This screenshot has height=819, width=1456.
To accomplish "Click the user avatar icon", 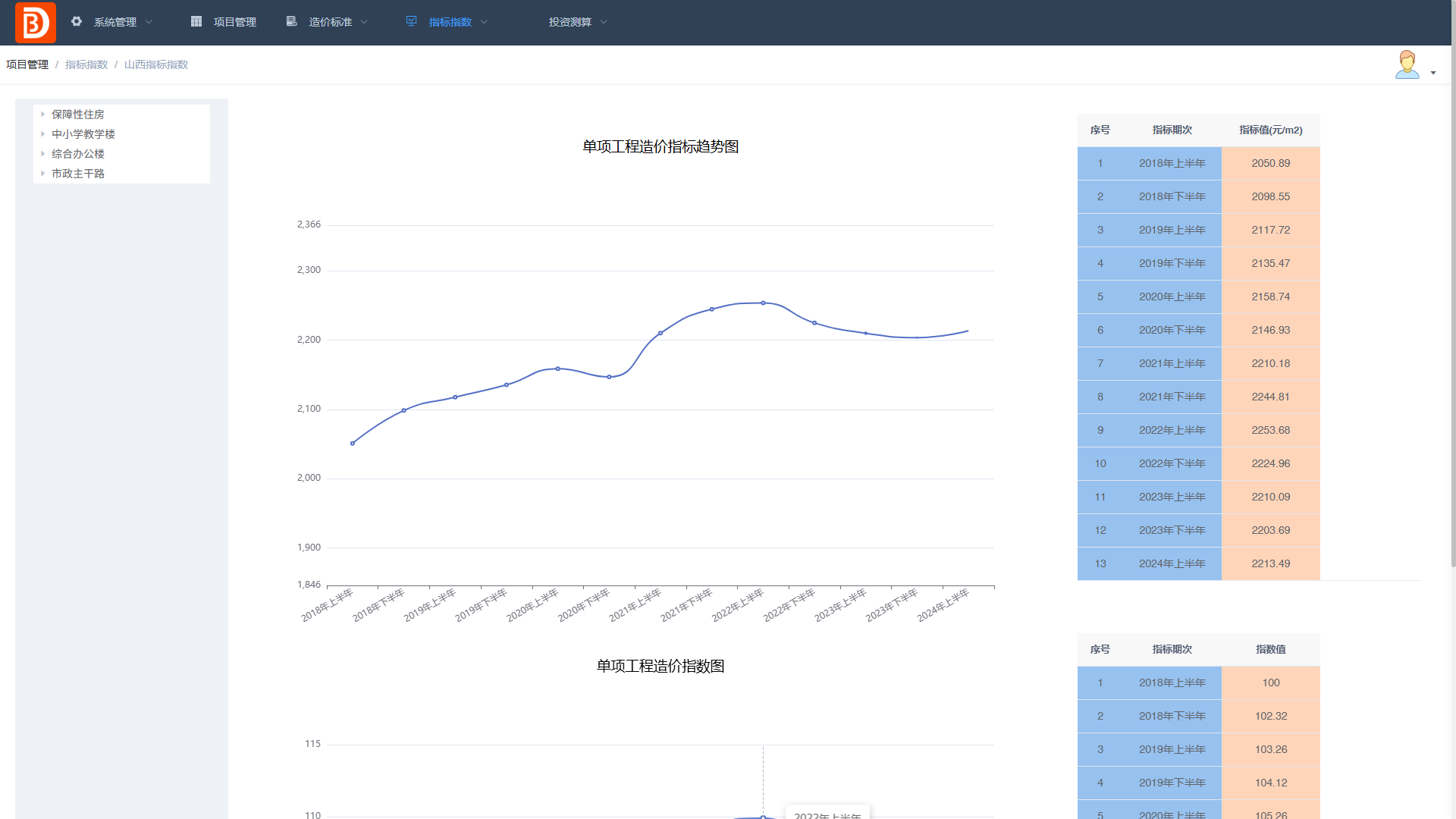I will click(1407, 64).
